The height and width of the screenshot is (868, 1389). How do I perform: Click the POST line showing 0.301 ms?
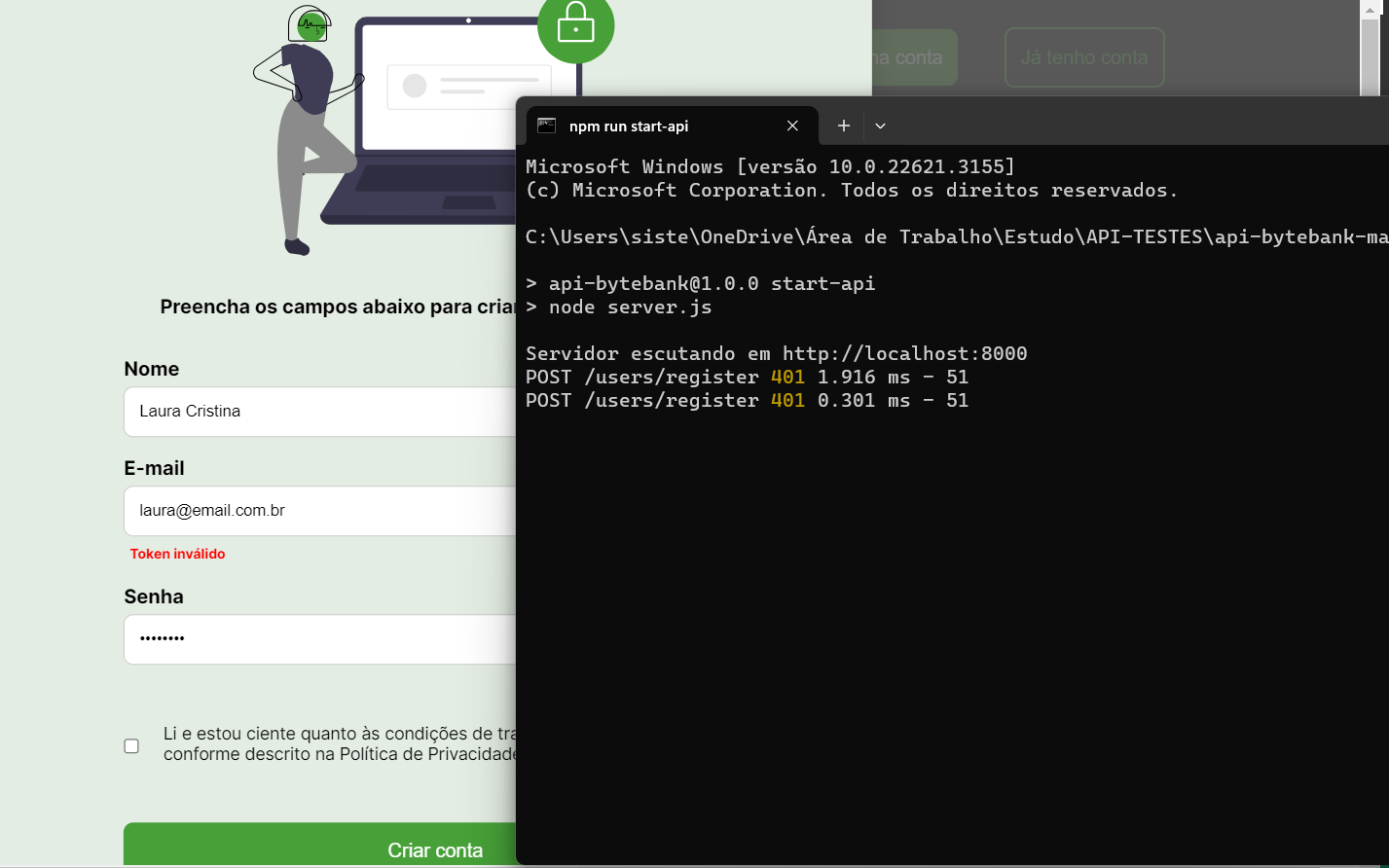747,400
